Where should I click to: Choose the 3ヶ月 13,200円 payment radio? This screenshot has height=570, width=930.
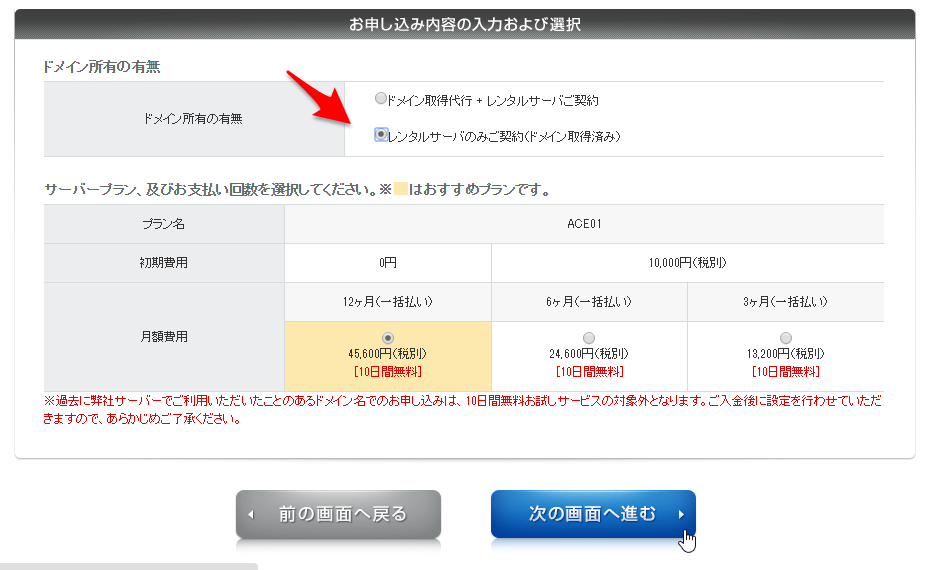pyautogui.click(x=785, y=338)
